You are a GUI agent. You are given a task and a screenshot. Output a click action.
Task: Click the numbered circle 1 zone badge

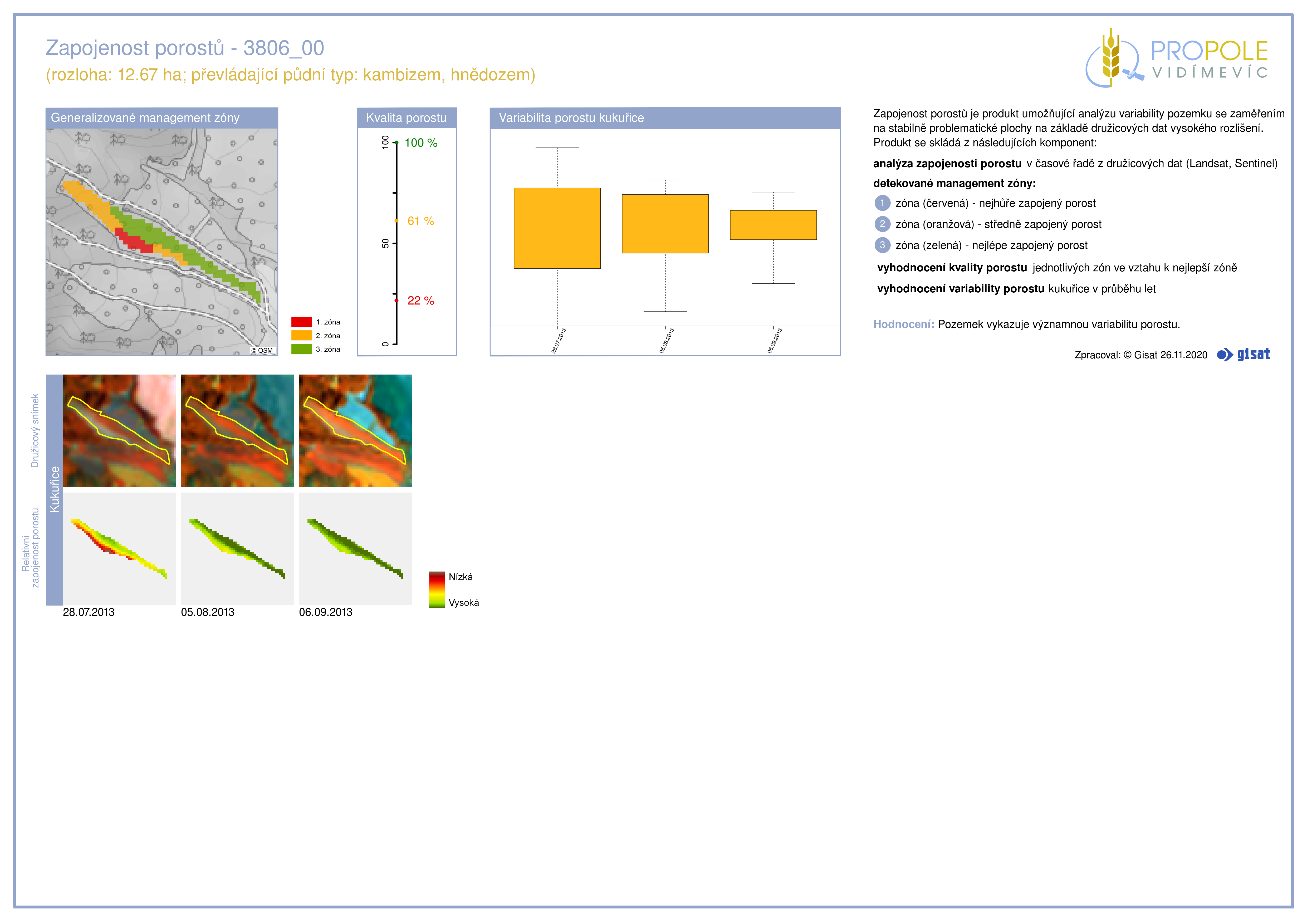(x=882, y=203)
